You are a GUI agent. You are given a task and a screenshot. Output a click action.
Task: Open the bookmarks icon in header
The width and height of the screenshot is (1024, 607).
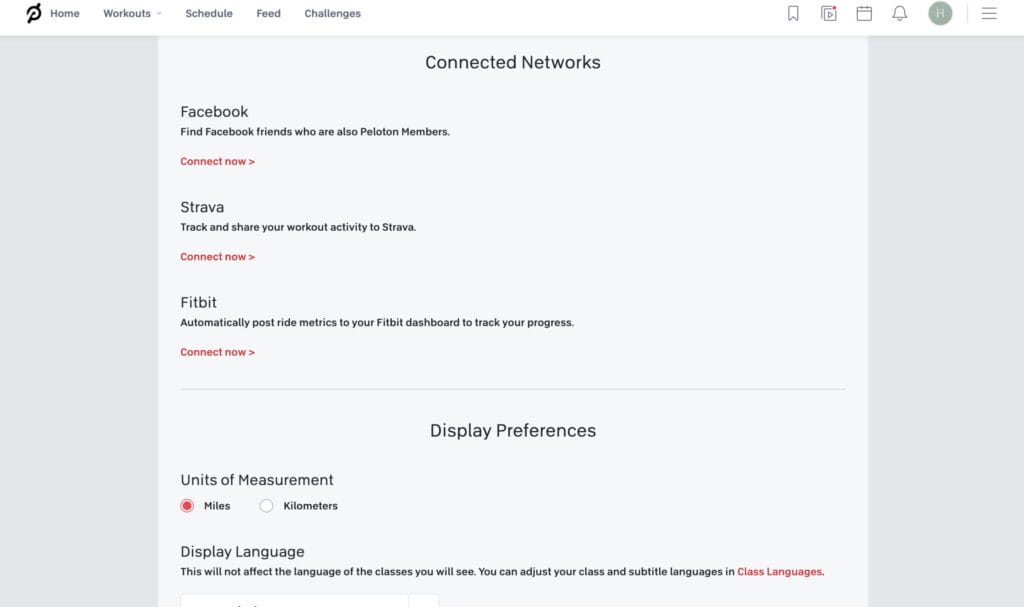(x=793, y=13)
